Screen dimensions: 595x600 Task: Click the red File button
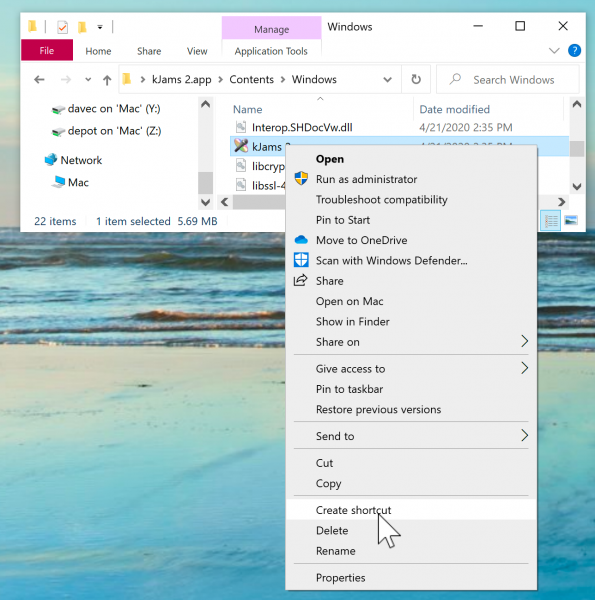pos(47,51)
